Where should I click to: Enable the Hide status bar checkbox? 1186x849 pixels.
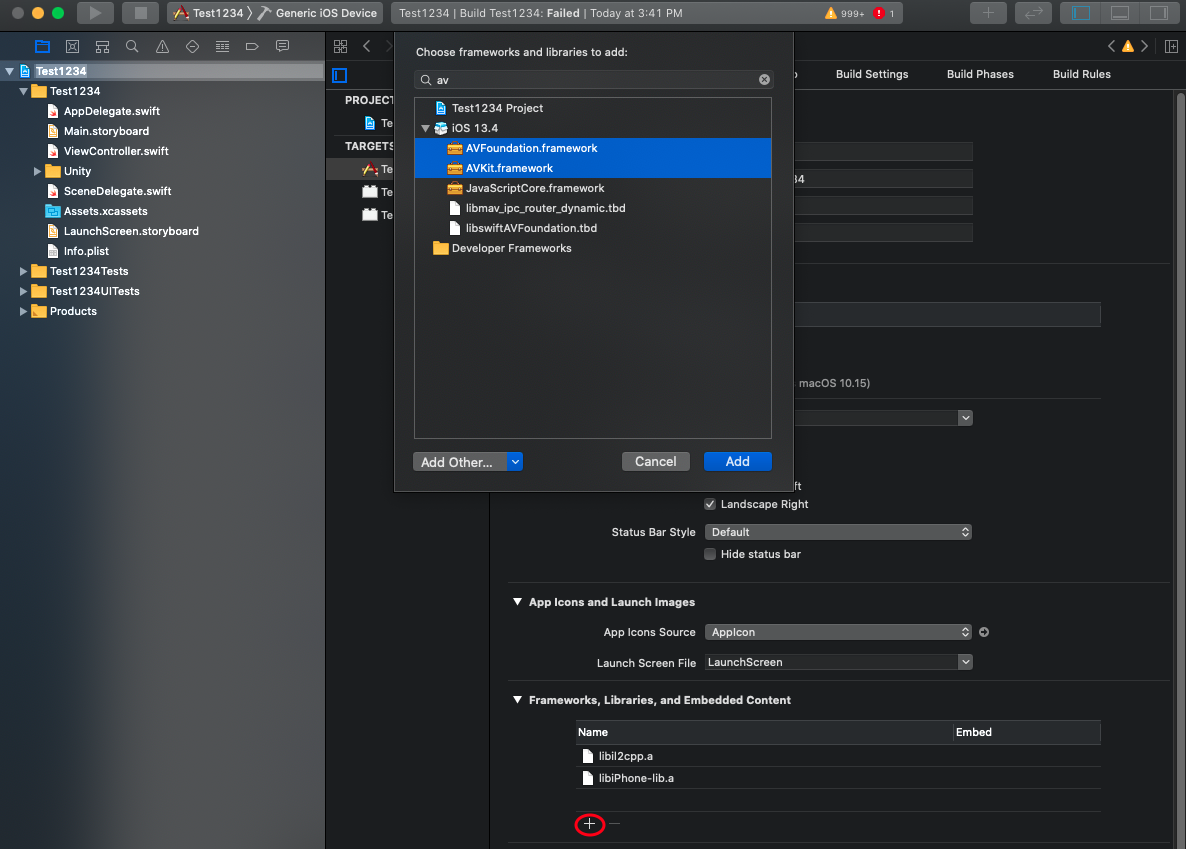click(x=709, y=554)
